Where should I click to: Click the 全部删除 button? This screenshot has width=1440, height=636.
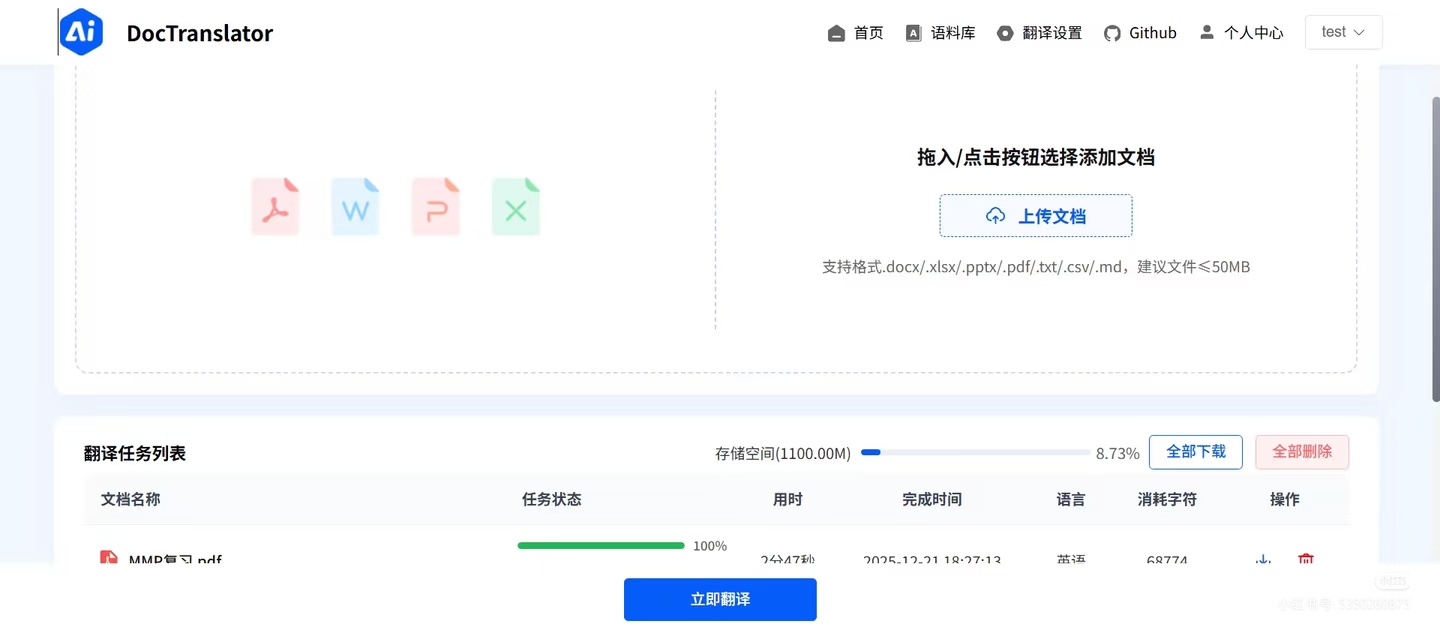pyautogui.click(x=1302, y=452)
